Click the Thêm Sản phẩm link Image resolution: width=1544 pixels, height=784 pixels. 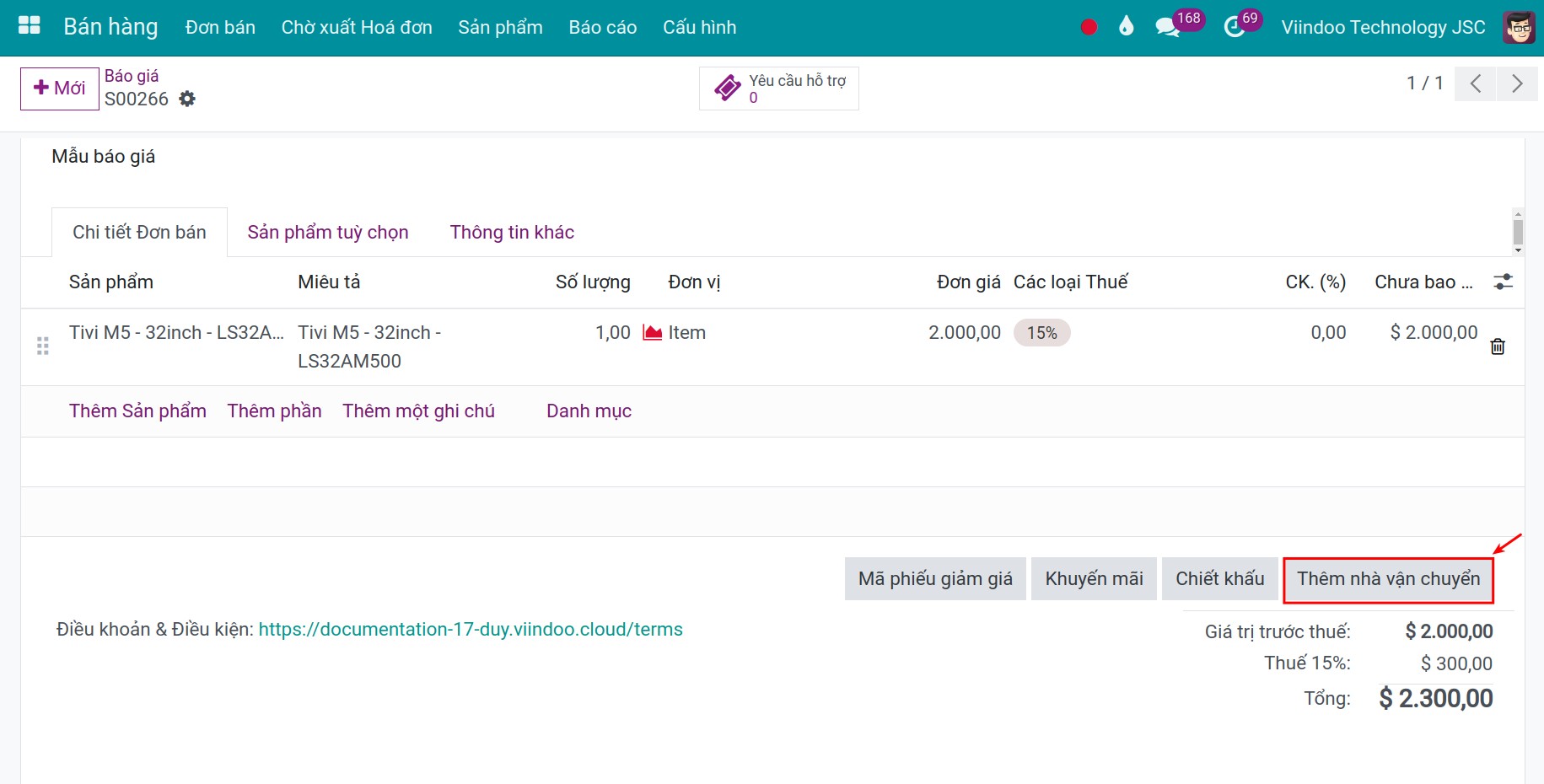(x=137, y=411)
